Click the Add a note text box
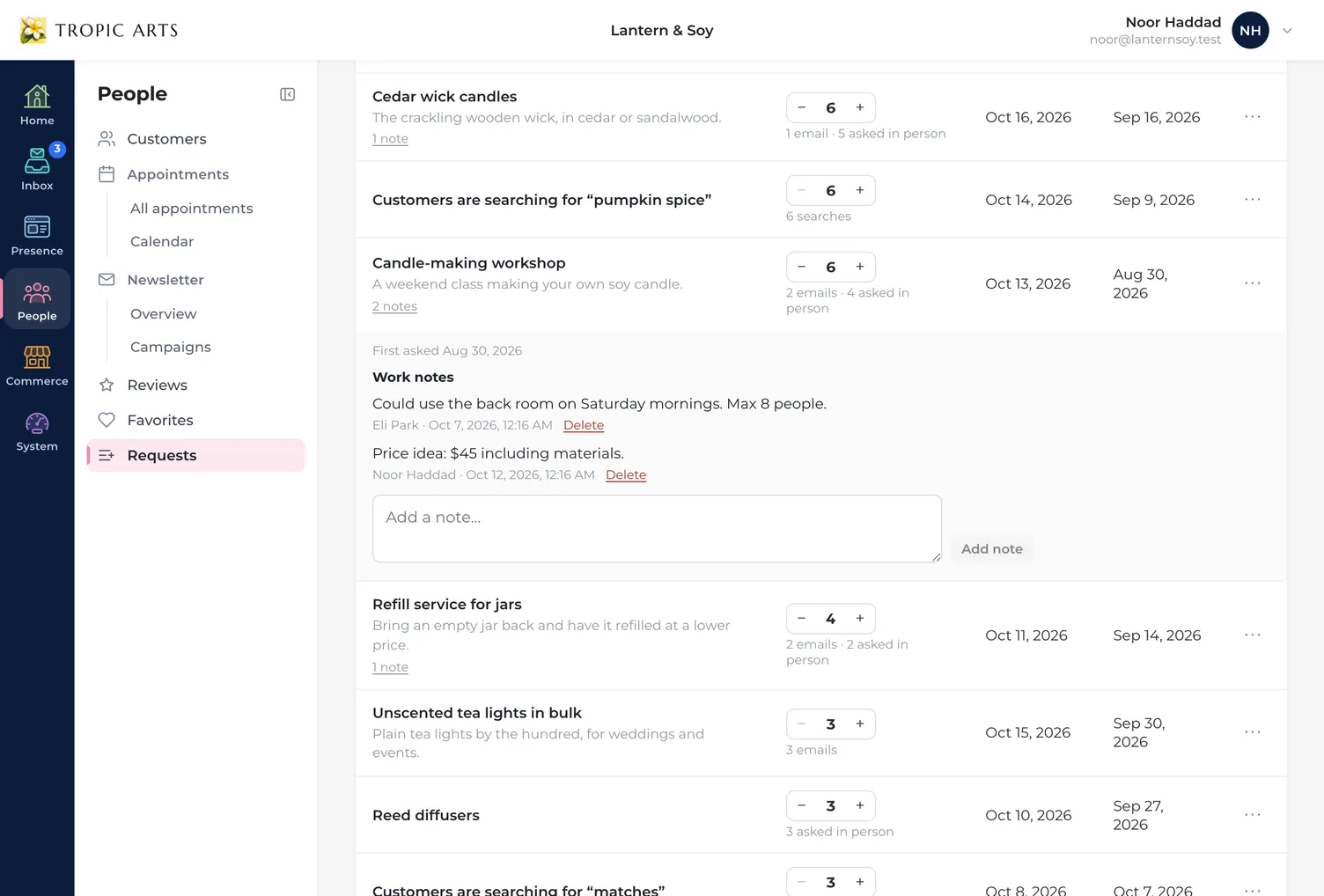The width and height of the screenshot is (1324, 896). point(657,528)
